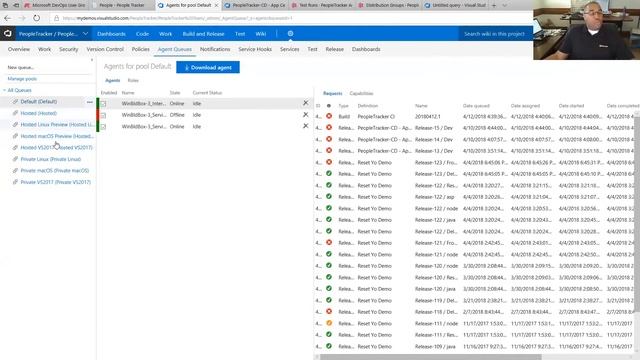Open a new browser tab with plus icon

(x=494, y=5)
